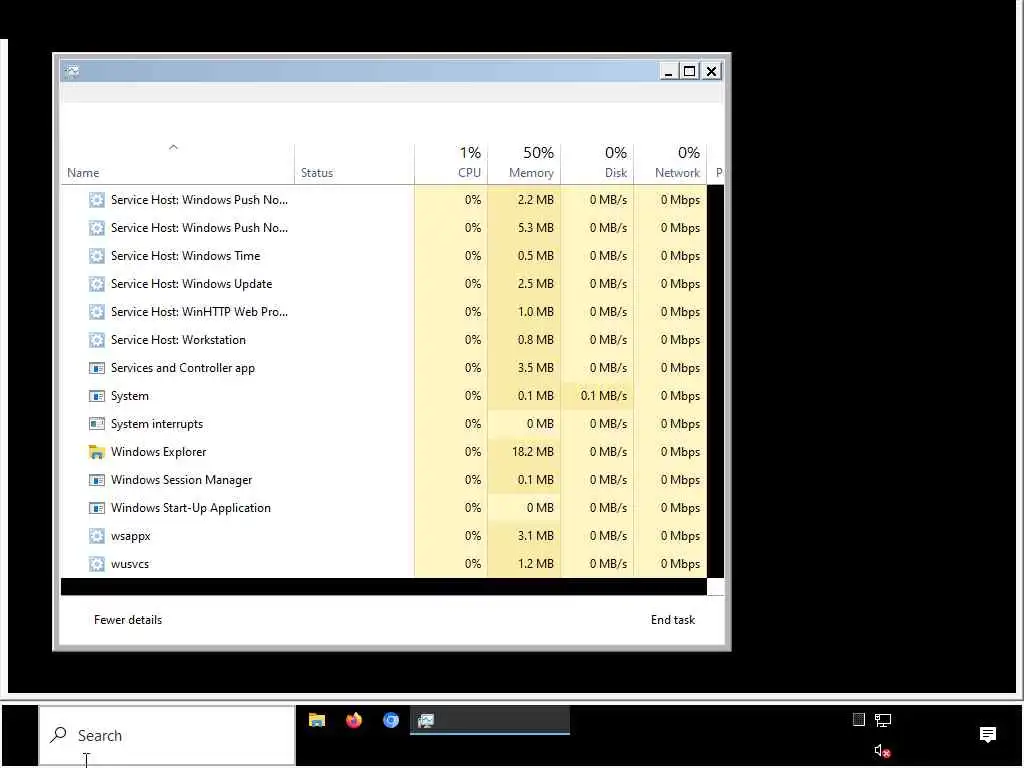Select the wsappx process
Screen dimensions: 1024x768
384,536
